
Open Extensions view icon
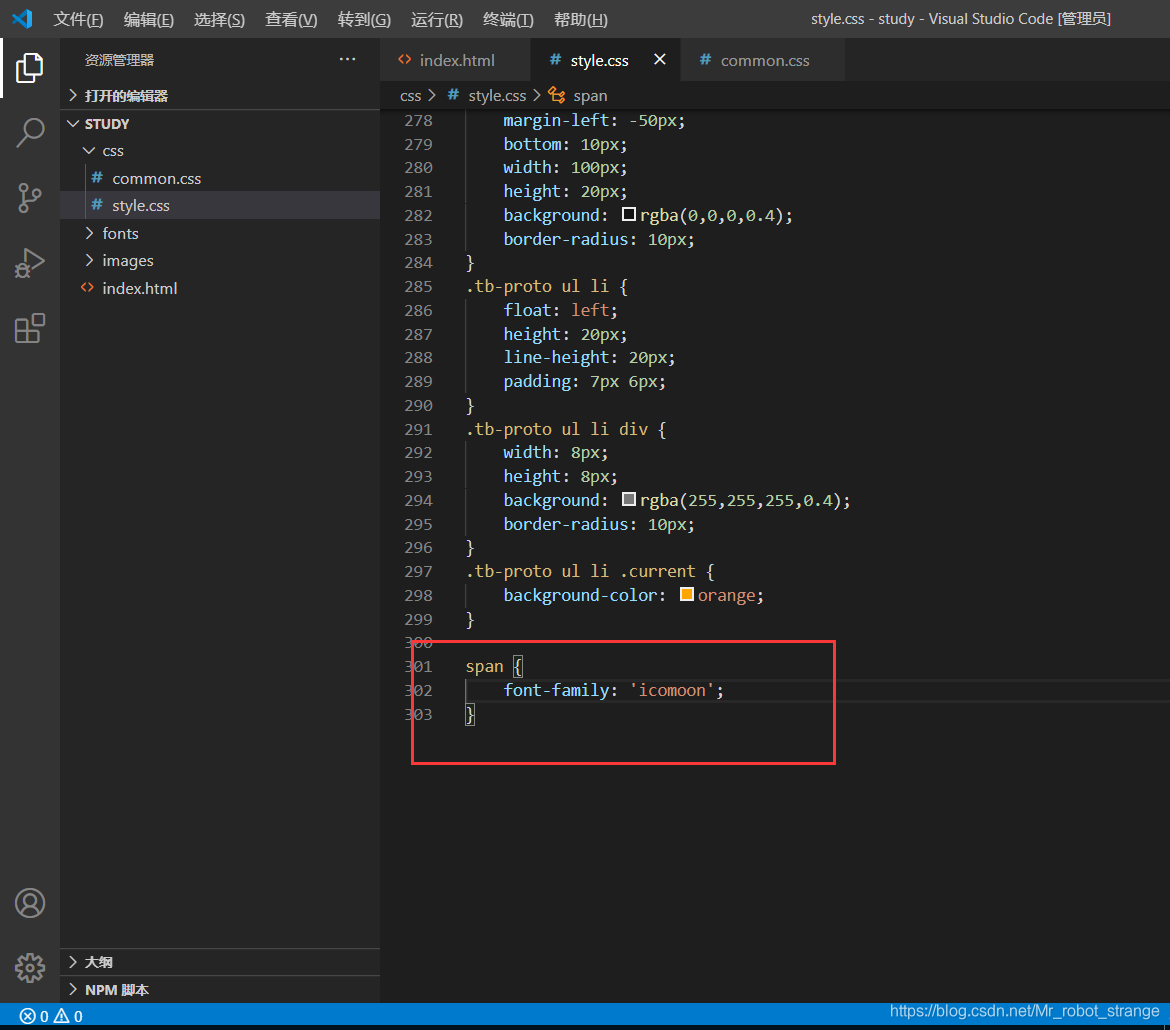(30, 328)
